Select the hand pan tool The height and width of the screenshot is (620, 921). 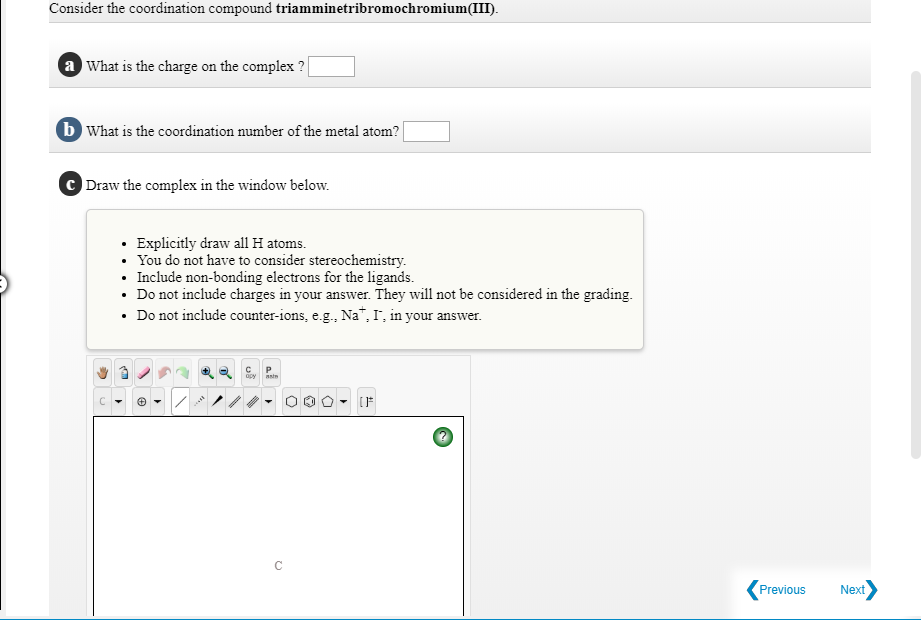103,372
